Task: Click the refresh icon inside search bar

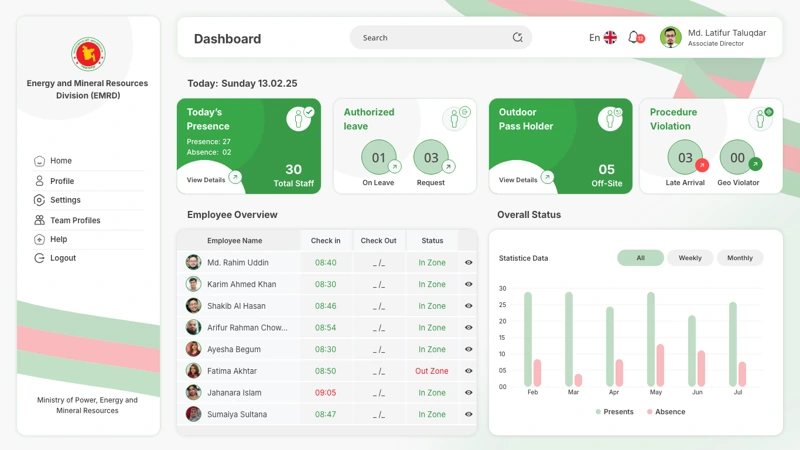Action: pyautogui.click(x=517, y=37)
